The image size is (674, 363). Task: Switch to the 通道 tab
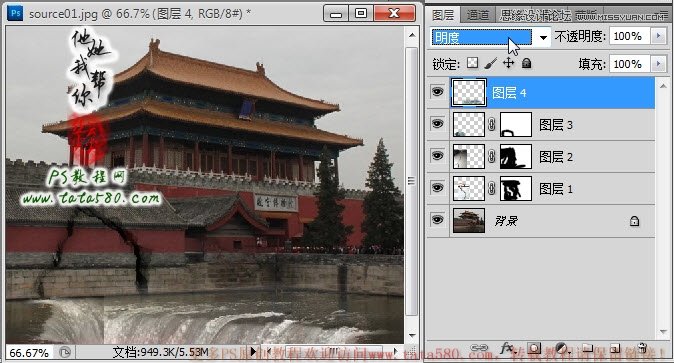478,15
